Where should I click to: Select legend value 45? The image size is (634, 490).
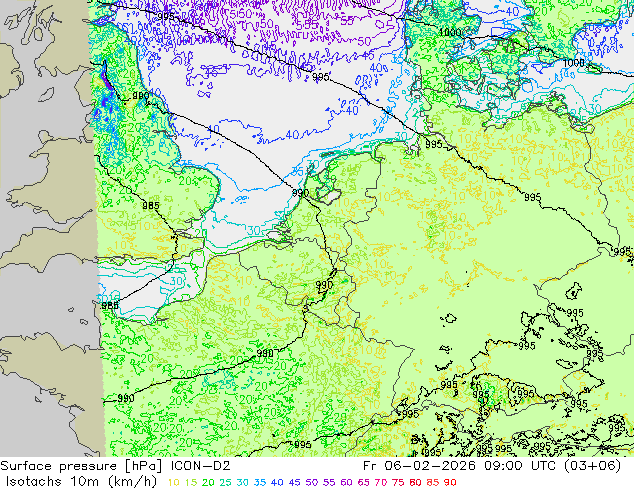pyautogui.click(x=295, y=482)
